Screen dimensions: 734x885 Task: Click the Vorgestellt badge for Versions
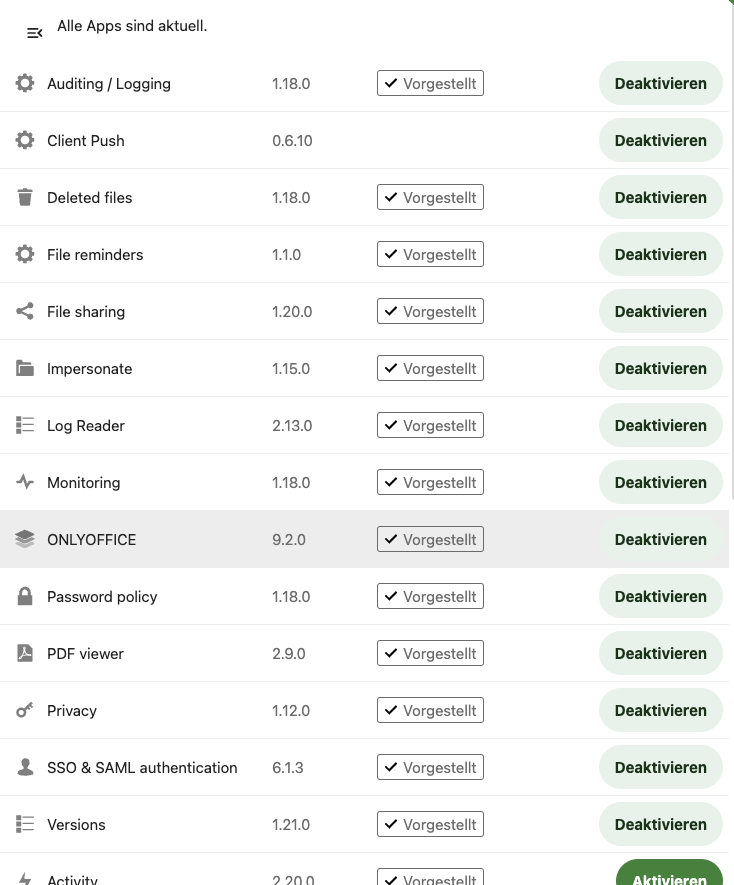(430, 824)
